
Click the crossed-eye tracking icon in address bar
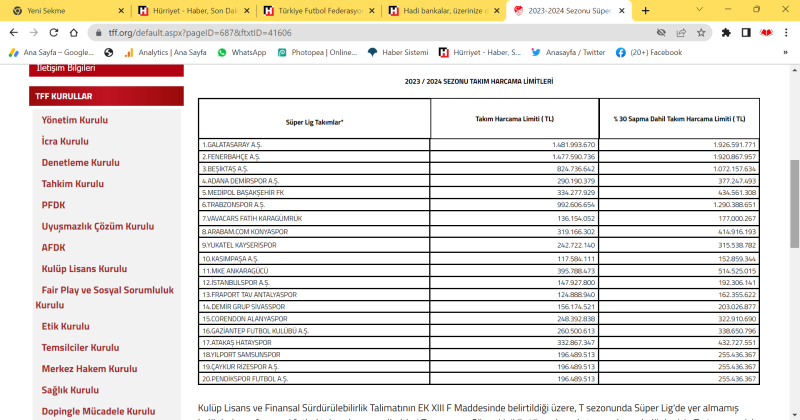pyautogui.click(x=661, y=33)
